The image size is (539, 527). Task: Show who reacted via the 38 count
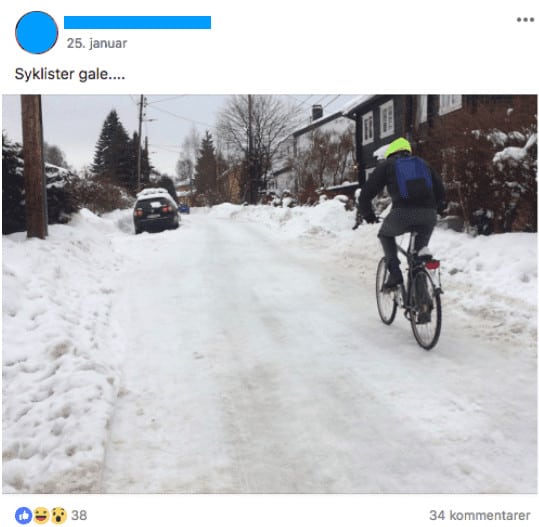(79, 515)
